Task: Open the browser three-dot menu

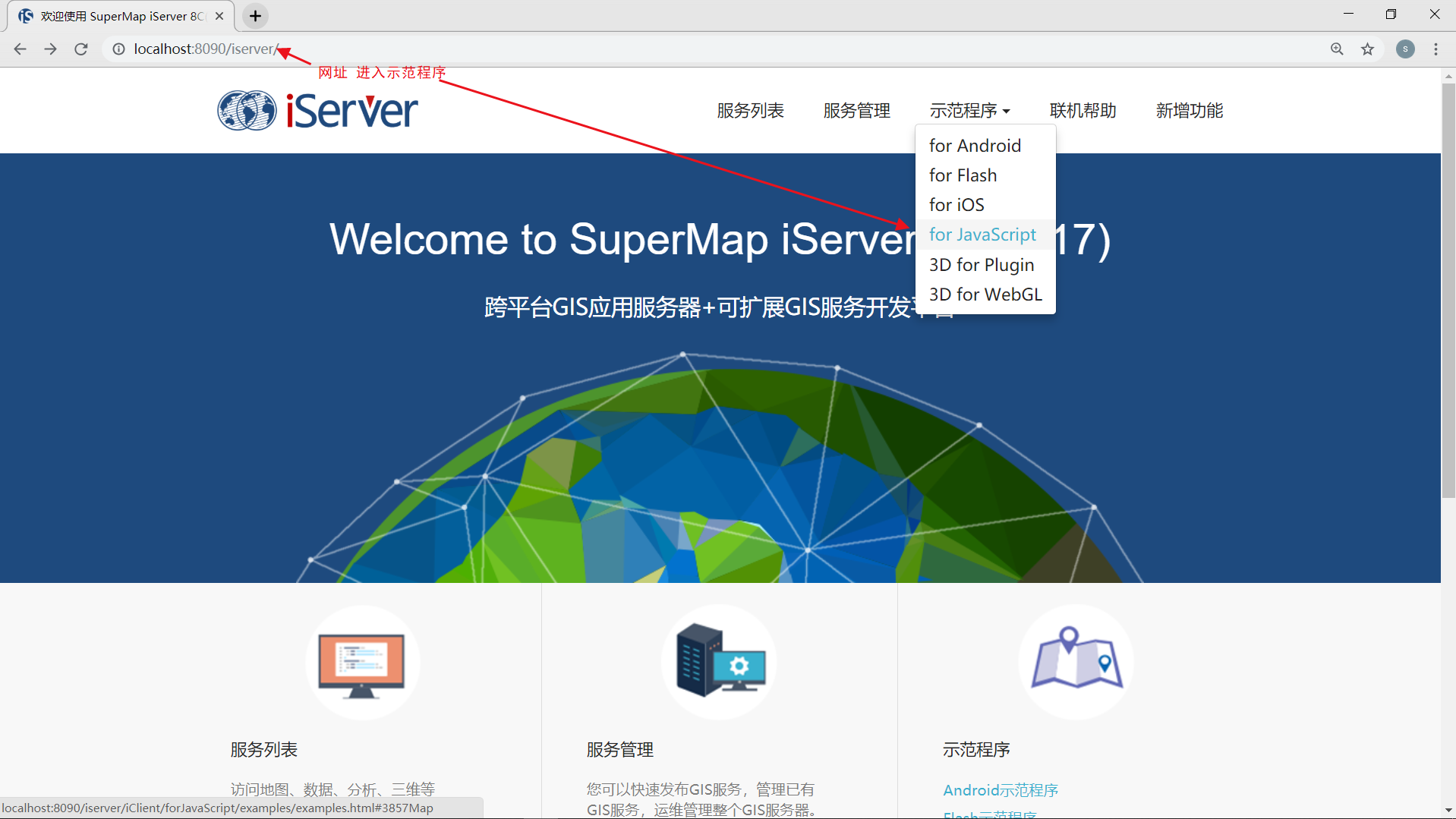Action: [1436, 49]
